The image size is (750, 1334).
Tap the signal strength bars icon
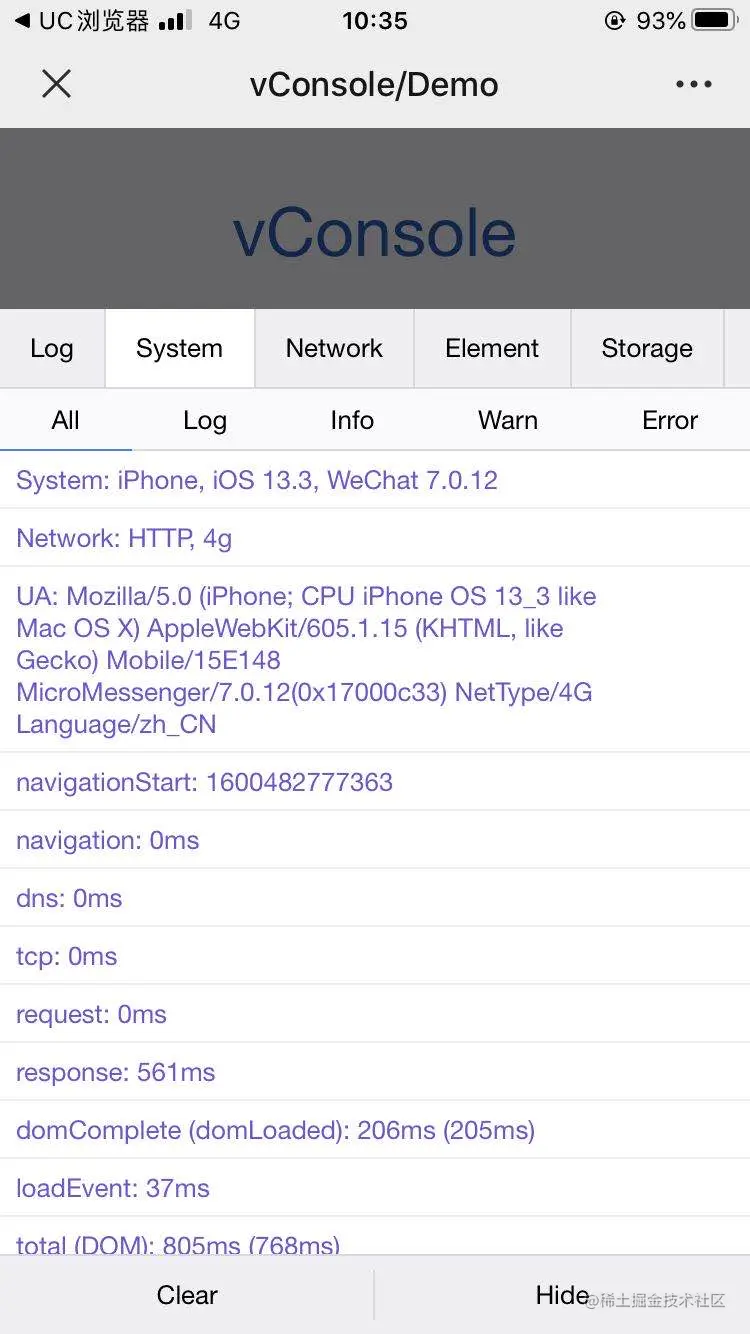pyautogui.click(x=175, y=21)
